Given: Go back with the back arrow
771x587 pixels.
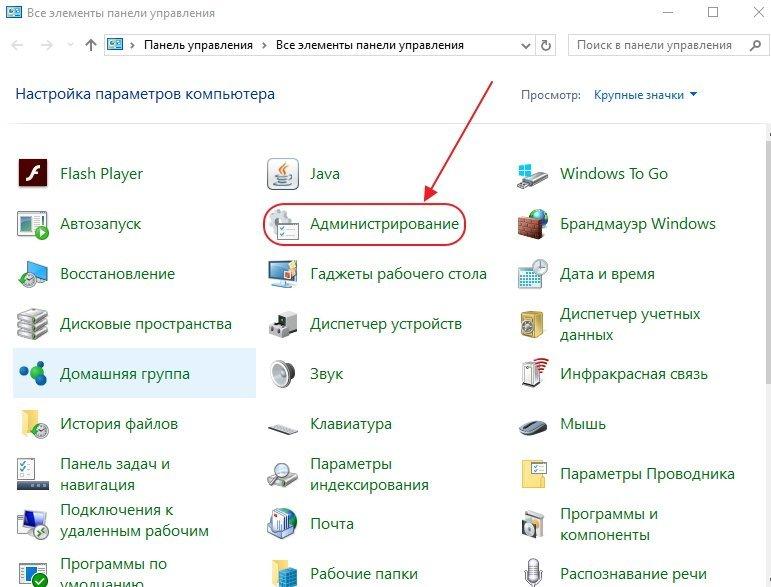Looking at the screenshot, I should click(17, 45).
